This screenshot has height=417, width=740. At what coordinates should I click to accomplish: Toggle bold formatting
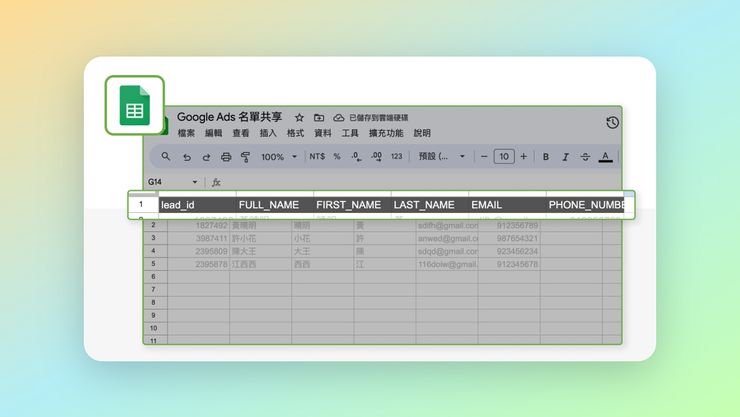click(546, 157)
